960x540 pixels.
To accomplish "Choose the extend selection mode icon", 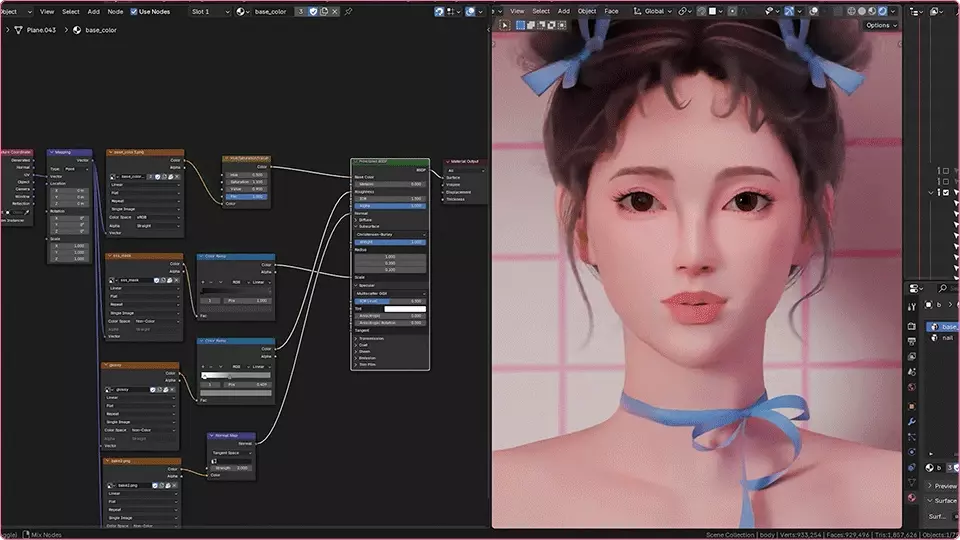I will 531,25.
